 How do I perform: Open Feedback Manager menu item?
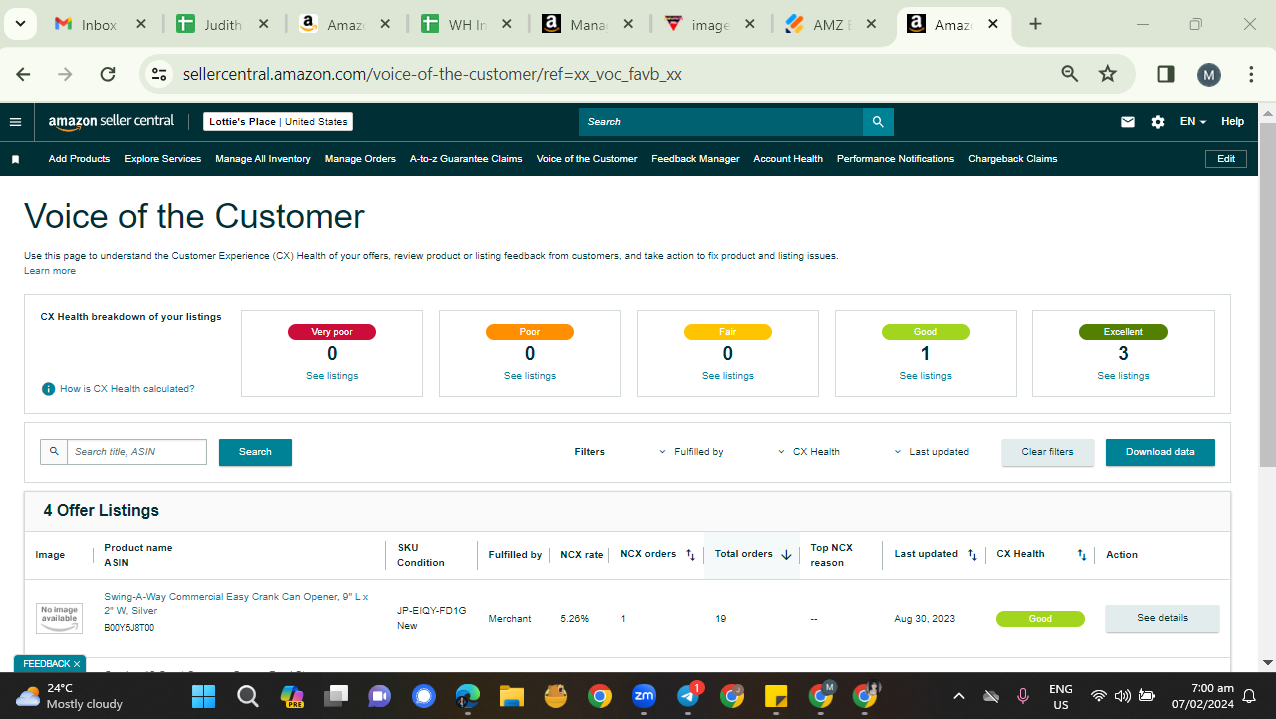(695, 159)
